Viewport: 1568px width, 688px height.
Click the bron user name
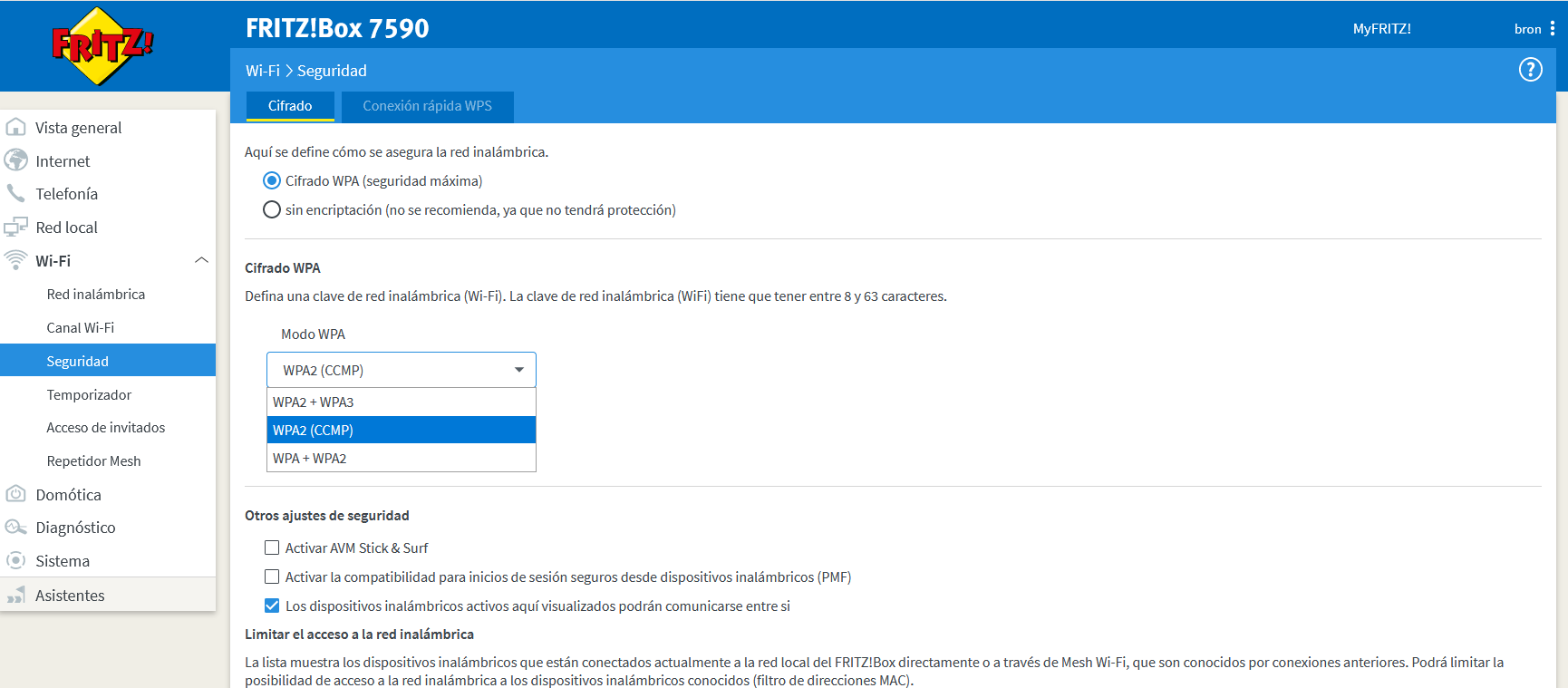pyautogui.click(x=1527, y=29)
